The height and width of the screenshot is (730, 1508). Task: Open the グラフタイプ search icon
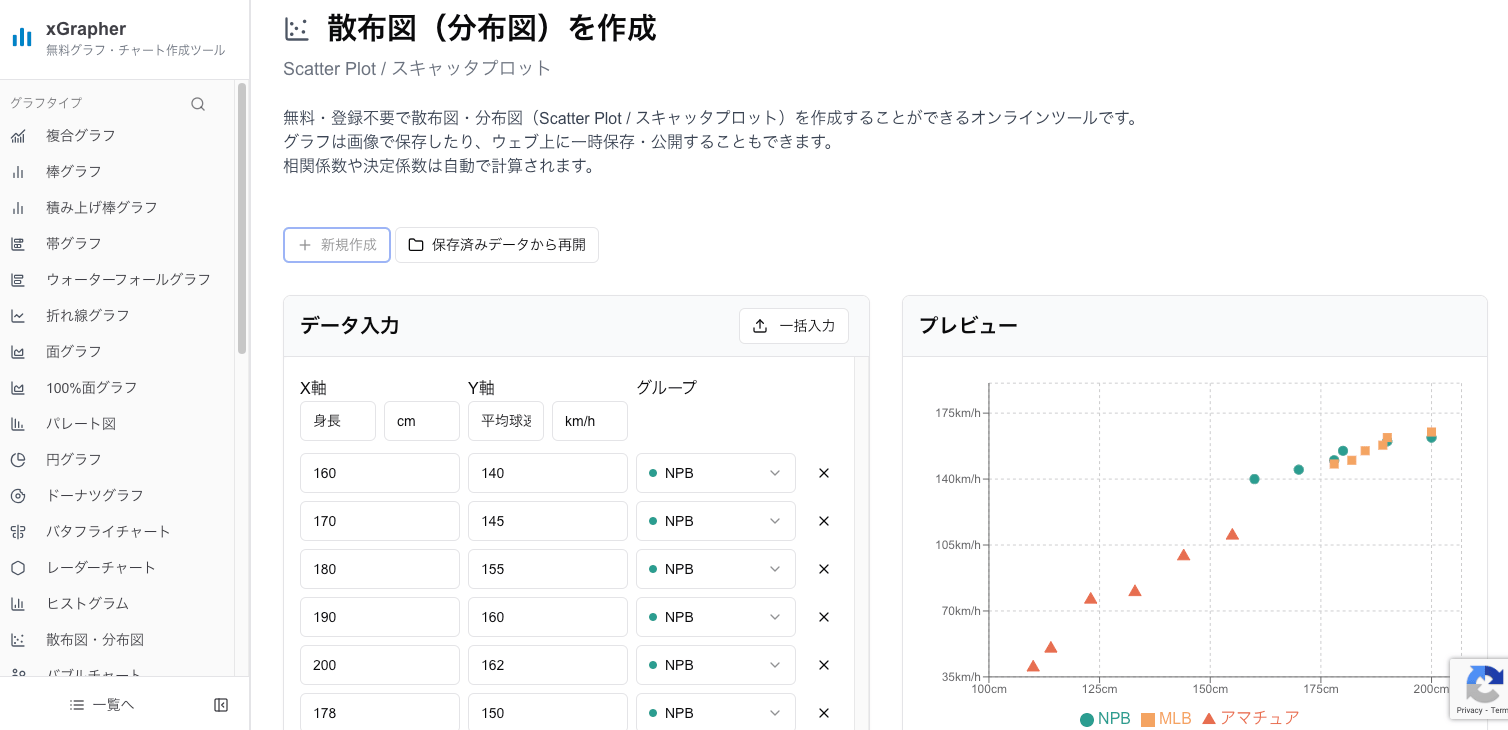coord(198,103)
